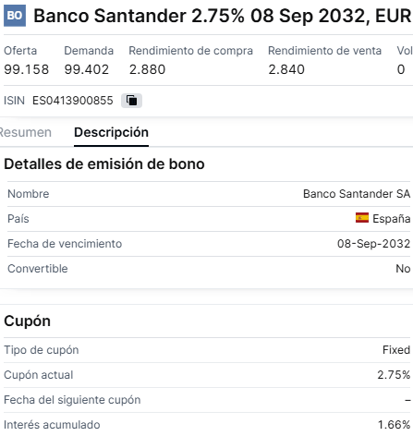This screenshot has height=436, width=413.
Task: Click the copy ISIN icon button
Action: point(131,100)
